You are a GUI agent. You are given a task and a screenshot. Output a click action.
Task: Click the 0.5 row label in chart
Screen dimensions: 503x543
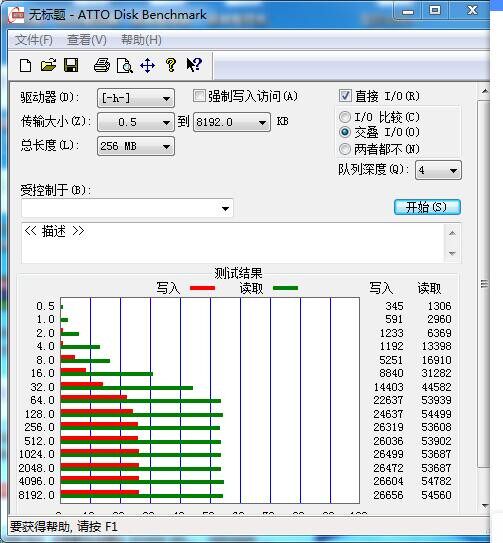point(45,306)
